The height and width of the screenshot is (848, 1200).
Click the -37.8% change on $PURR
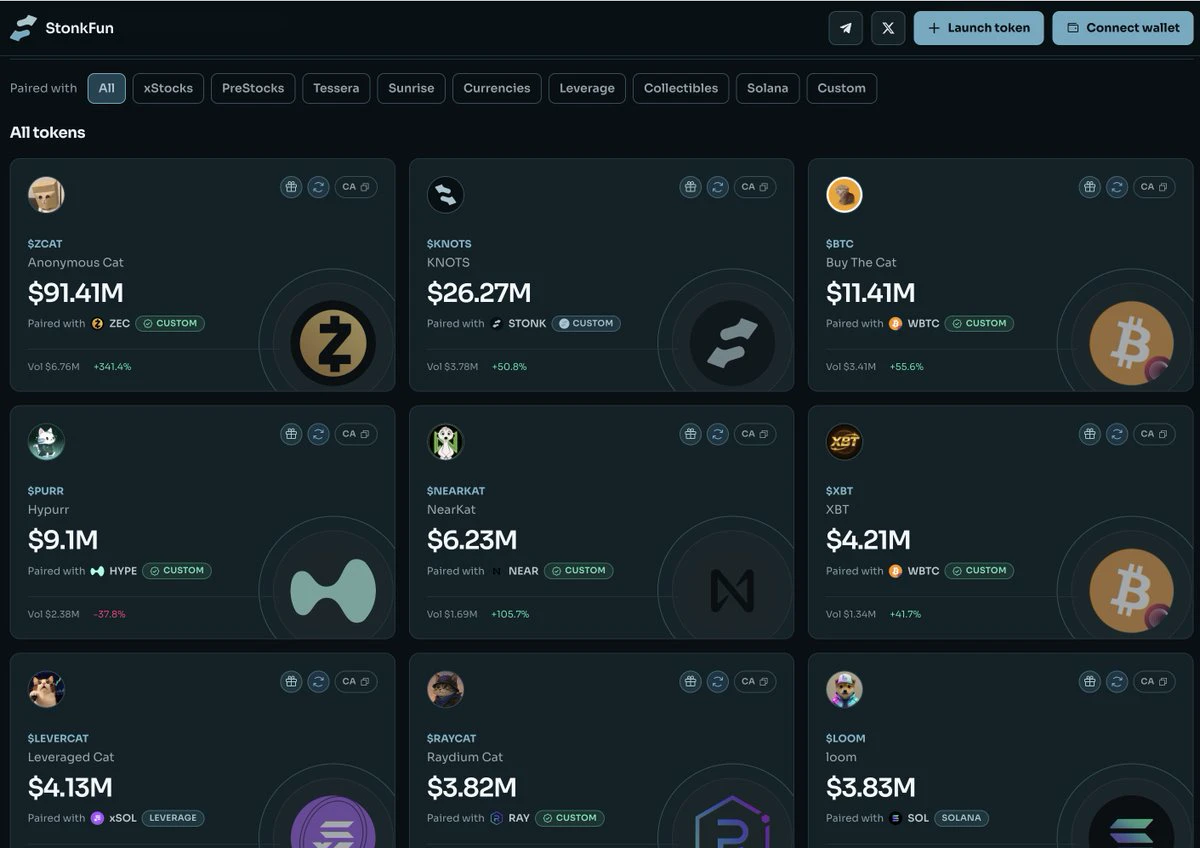pos(109,614)
